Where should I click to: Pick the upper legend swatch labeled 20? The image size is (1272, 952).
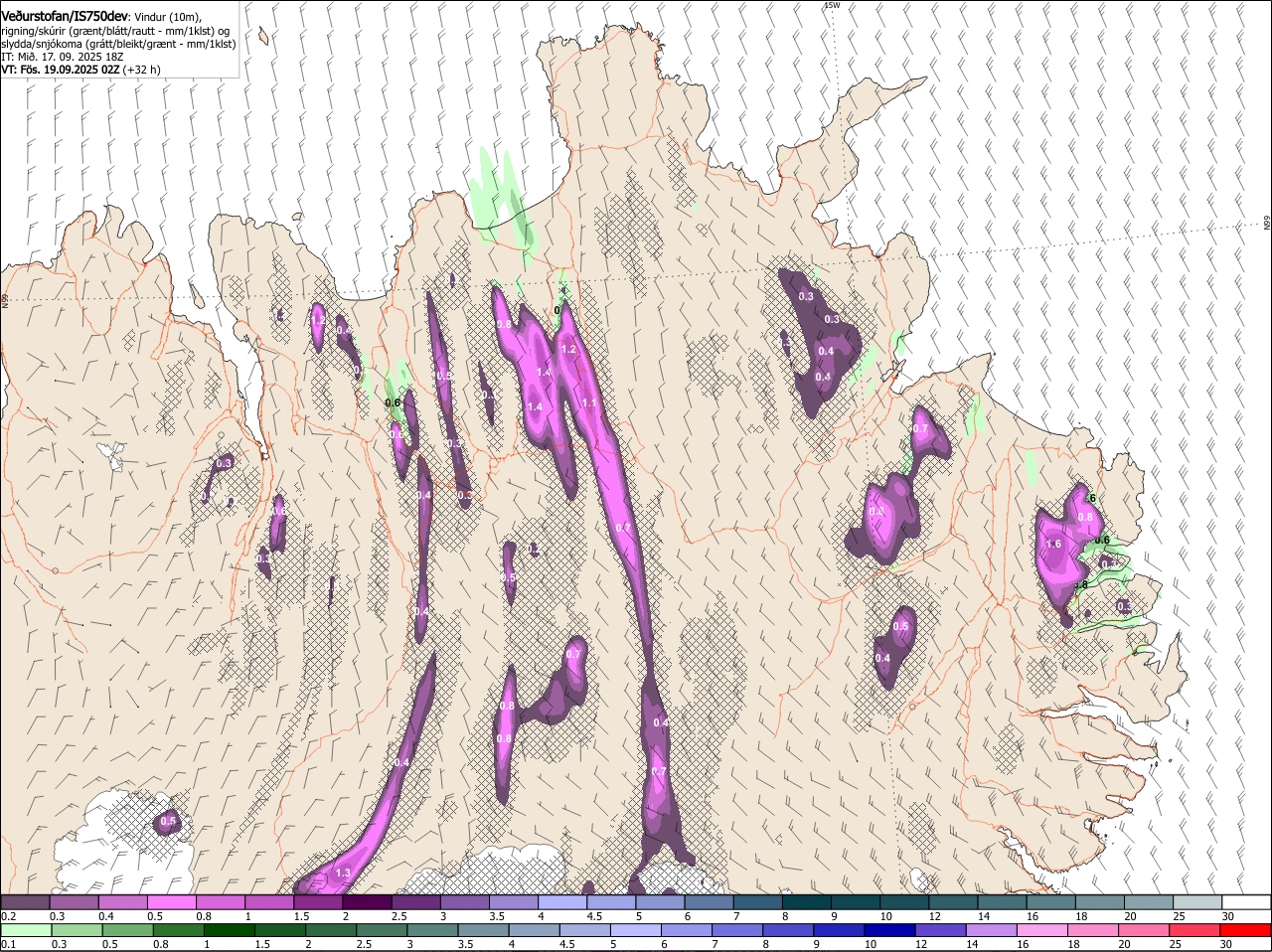[x=1149, y=901]
